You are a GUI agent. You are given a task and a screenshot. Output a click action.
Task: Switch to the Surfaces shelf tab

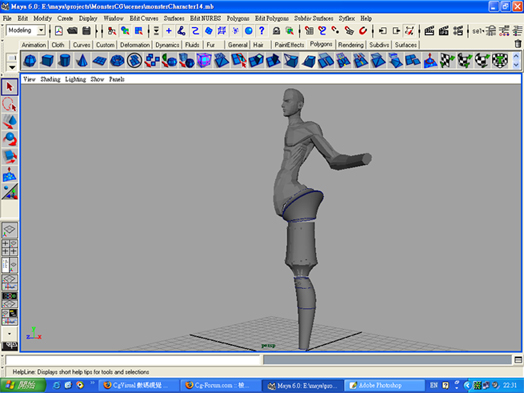[x=406, y=45]
